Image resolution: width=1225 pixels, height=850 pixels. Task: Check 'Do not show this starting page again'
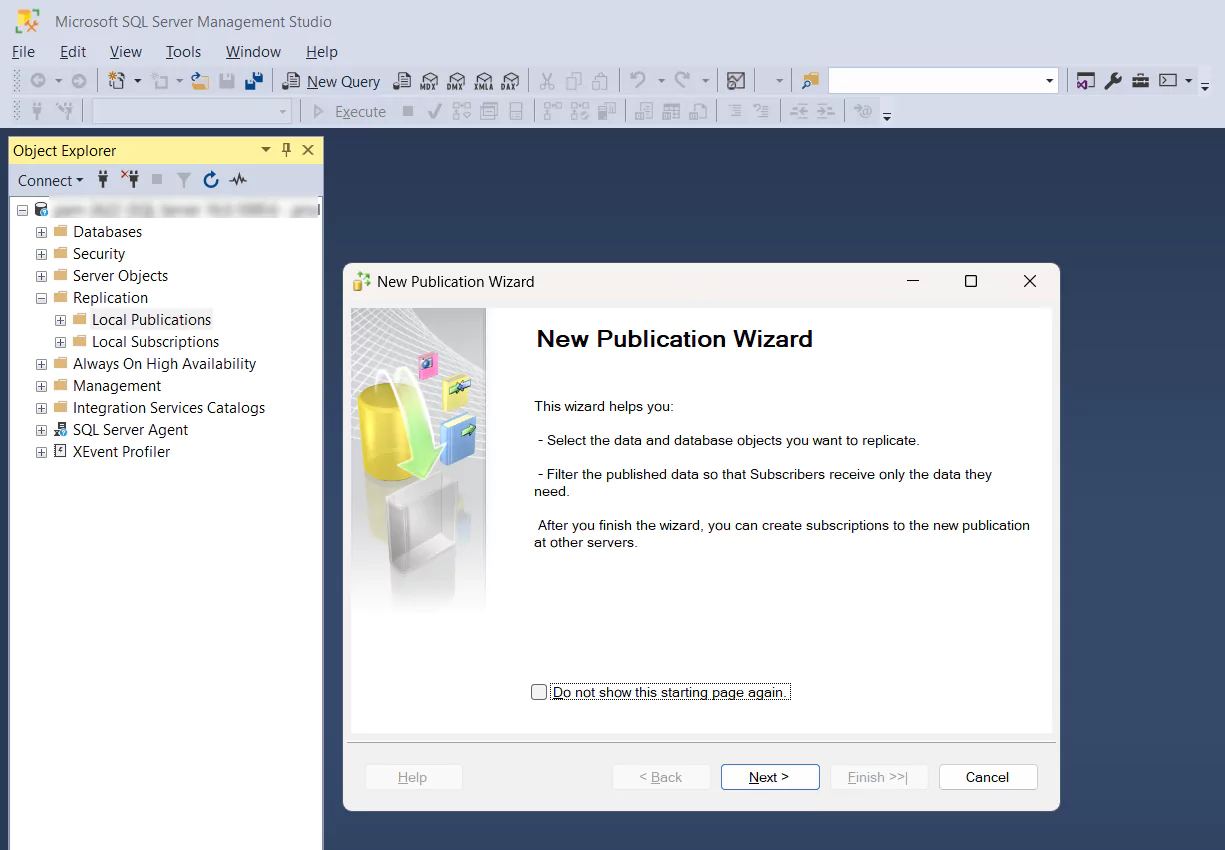(539, 691)
